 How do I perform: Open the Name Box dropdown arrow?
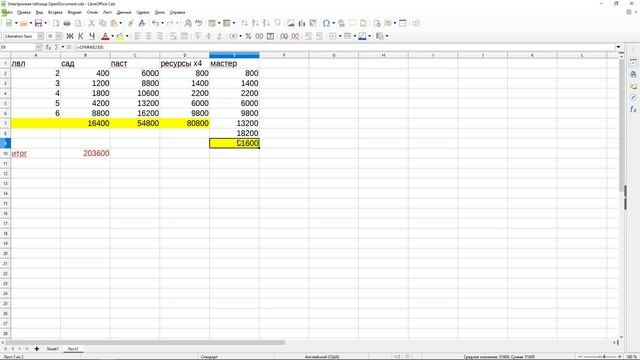tap(38, 47)
